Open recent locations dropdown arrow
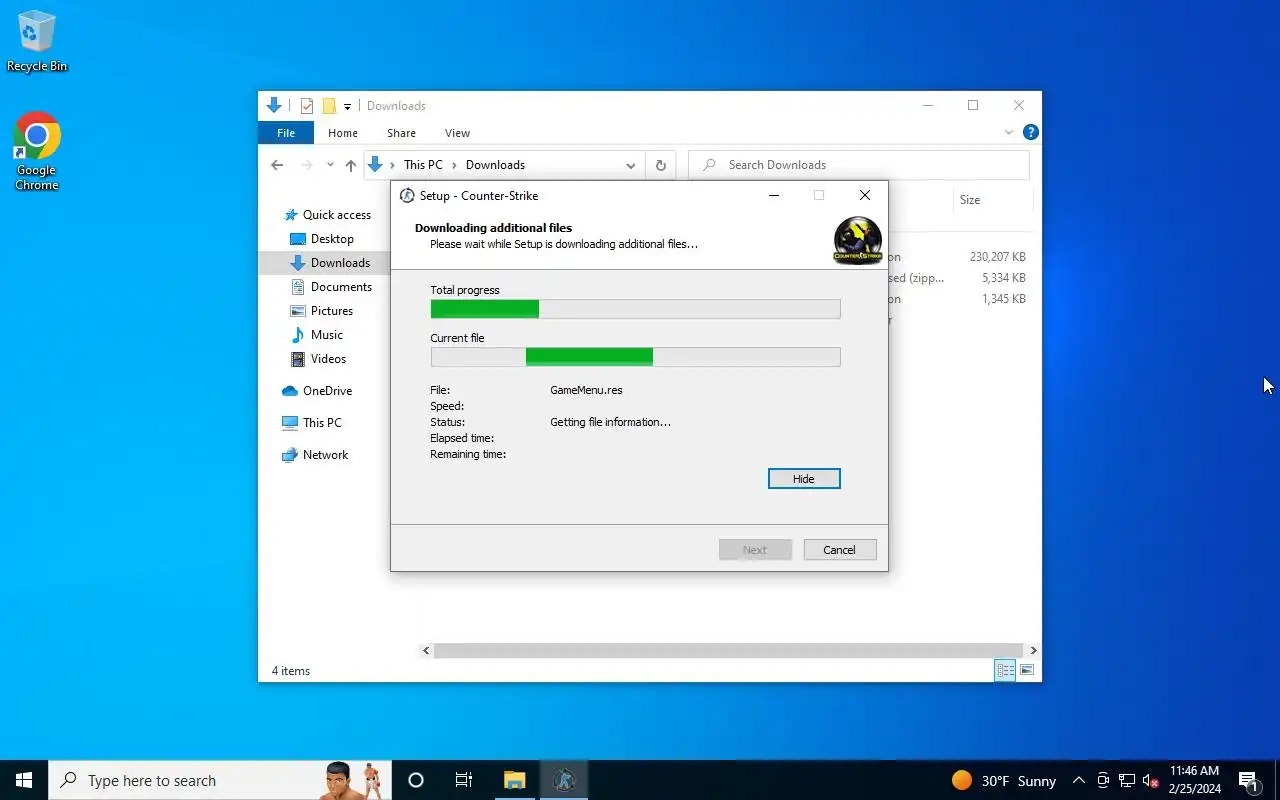This screenshot has height=800, width=1280. coord(330,165)
